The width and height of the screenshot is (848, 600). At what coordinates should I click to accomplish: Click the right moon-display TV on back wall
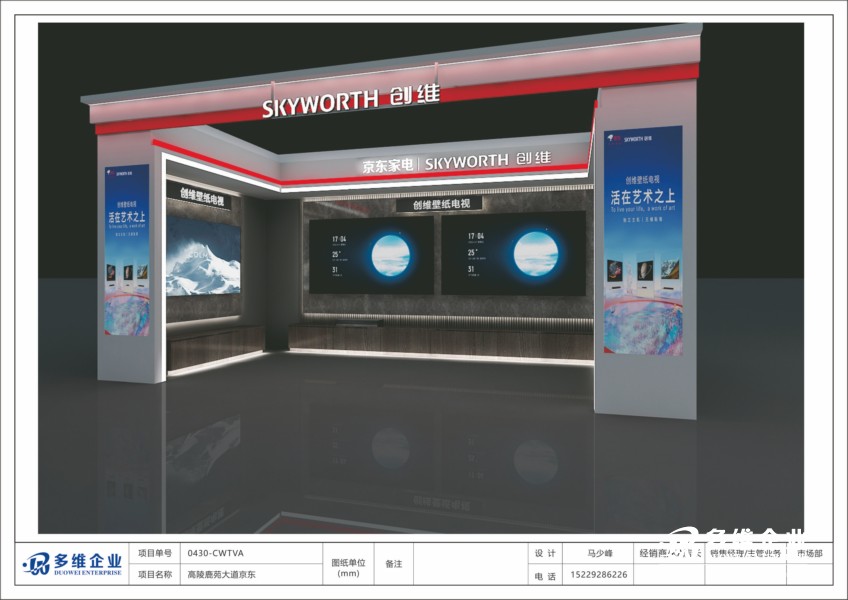coord(514,253)
